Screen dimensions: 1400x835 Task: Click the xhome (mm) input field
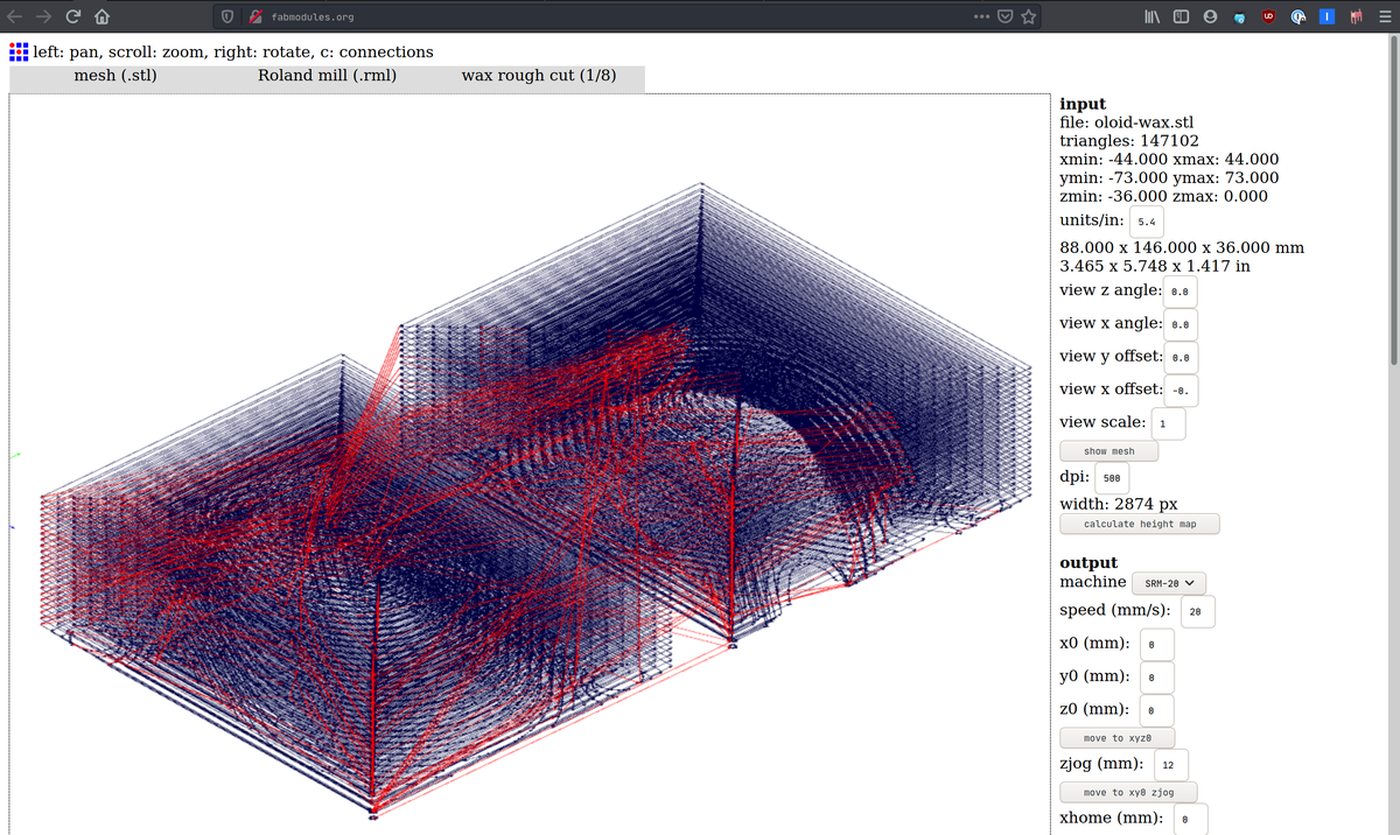tap(1190, 819)
